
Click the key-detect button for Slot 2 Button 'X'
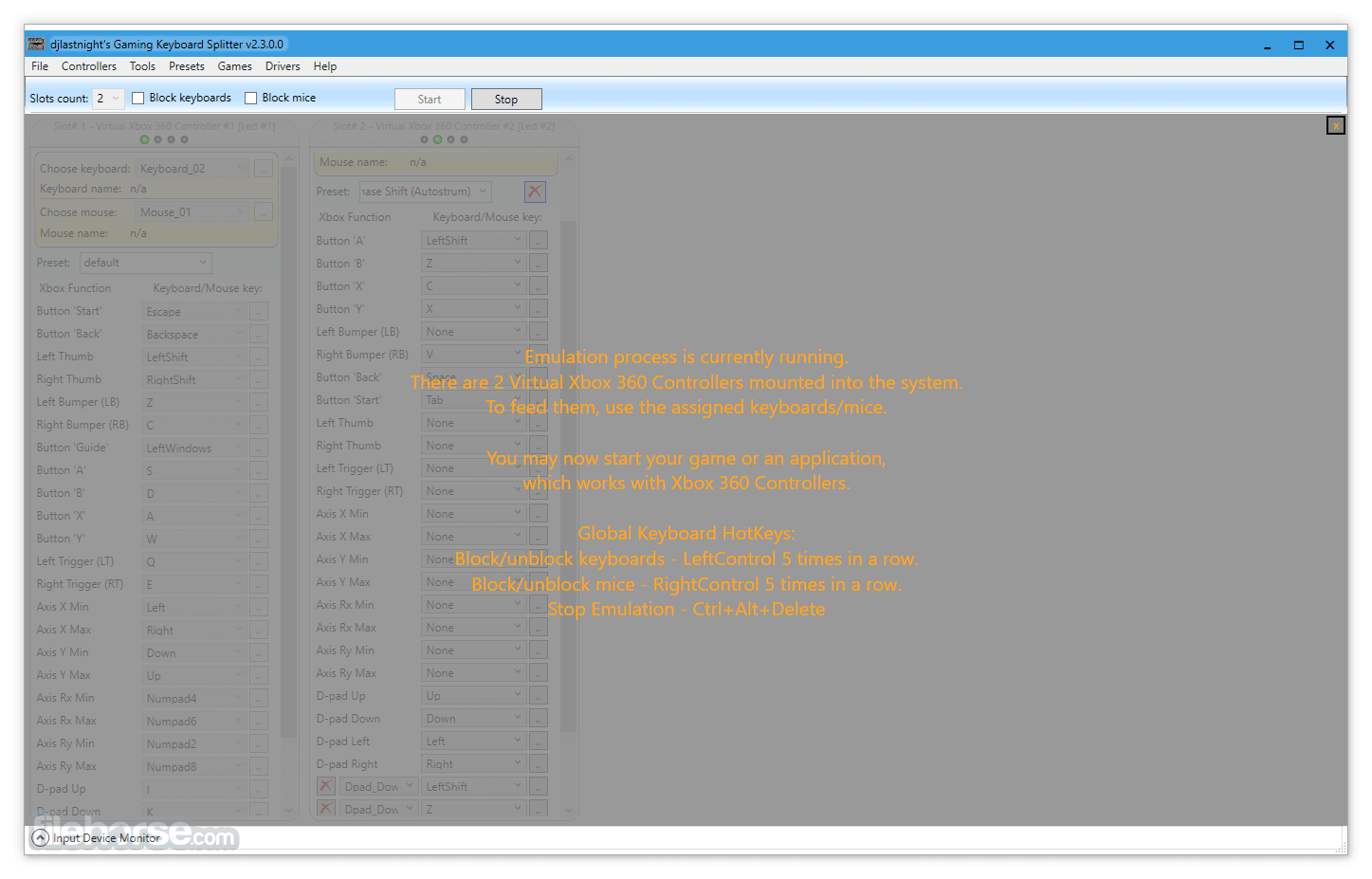click(x=539, y=286)
